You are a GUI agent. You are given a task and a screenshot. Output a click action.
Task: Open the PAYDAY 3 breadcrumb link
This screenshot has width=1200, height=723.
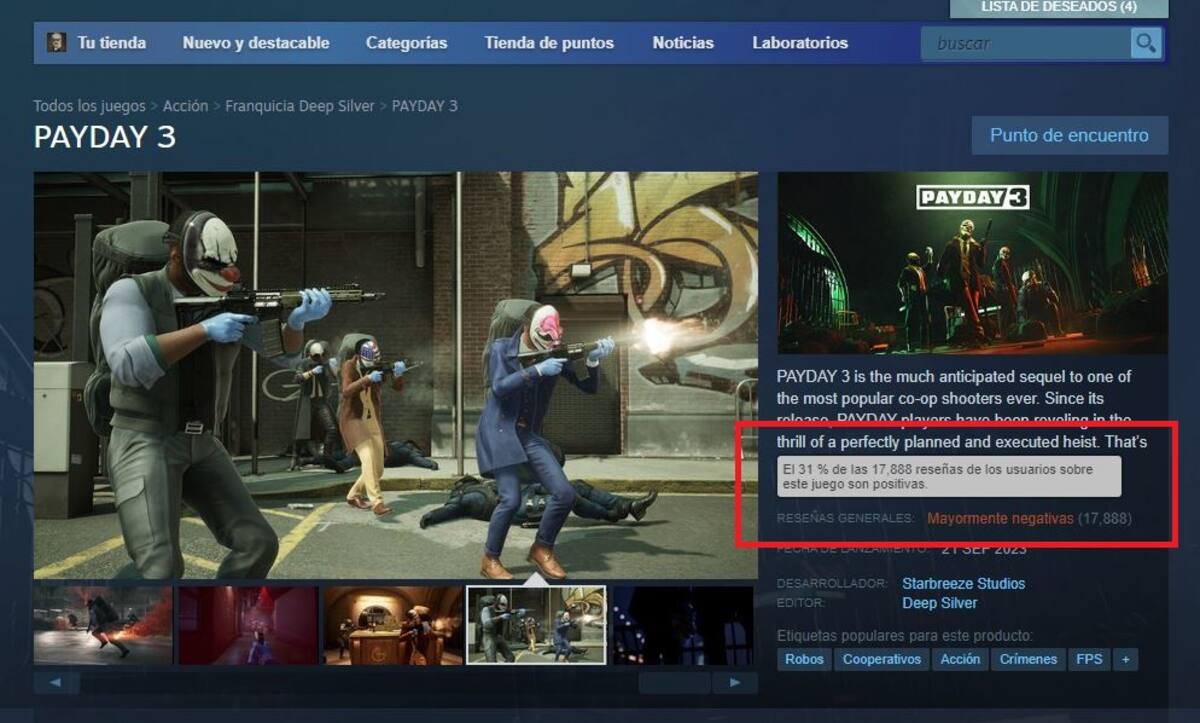[x=424, y=106]
